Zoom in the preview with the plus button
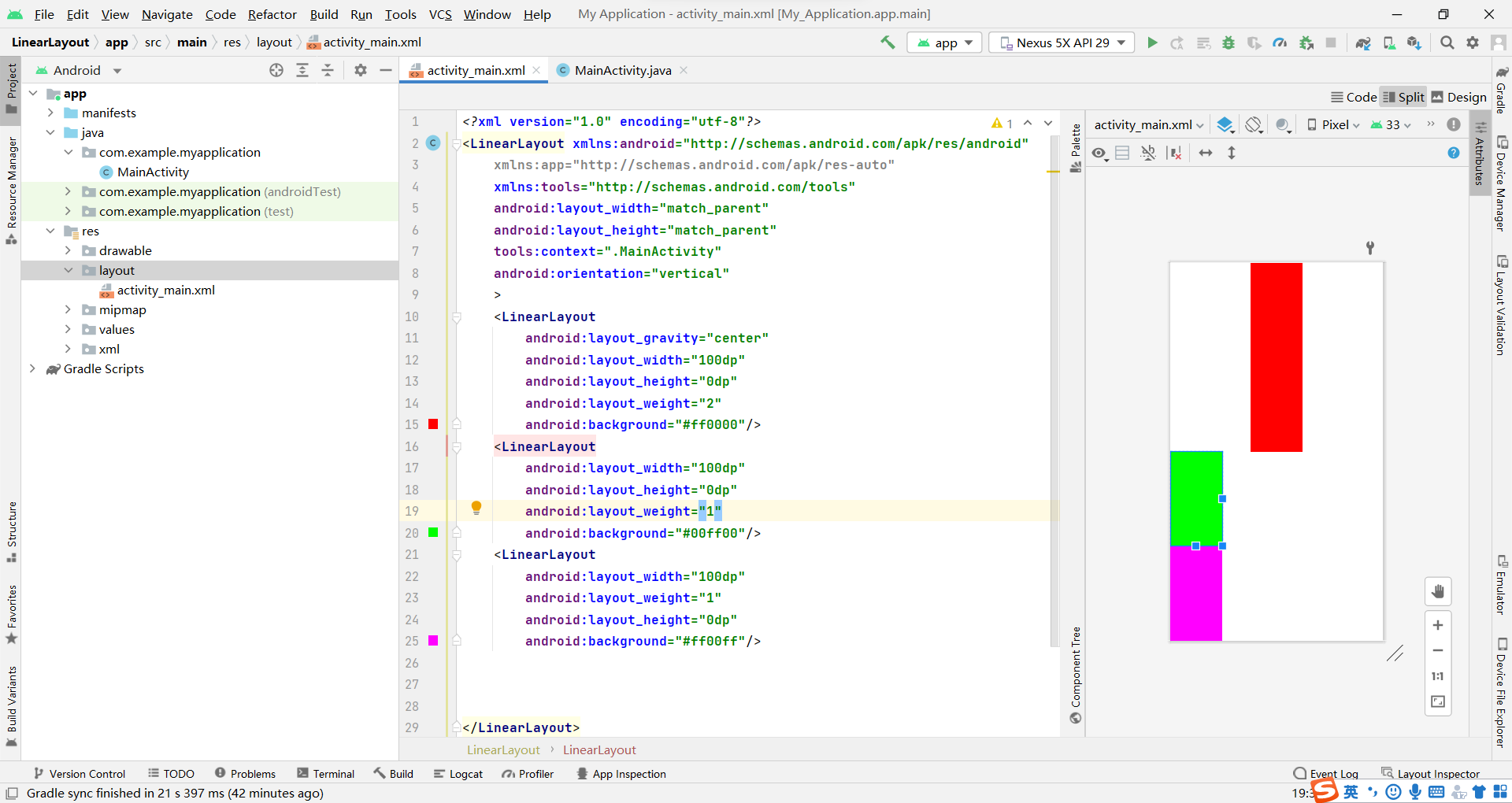The height and width of the screenshot is (803, 1512). [x=1439, y=624]
